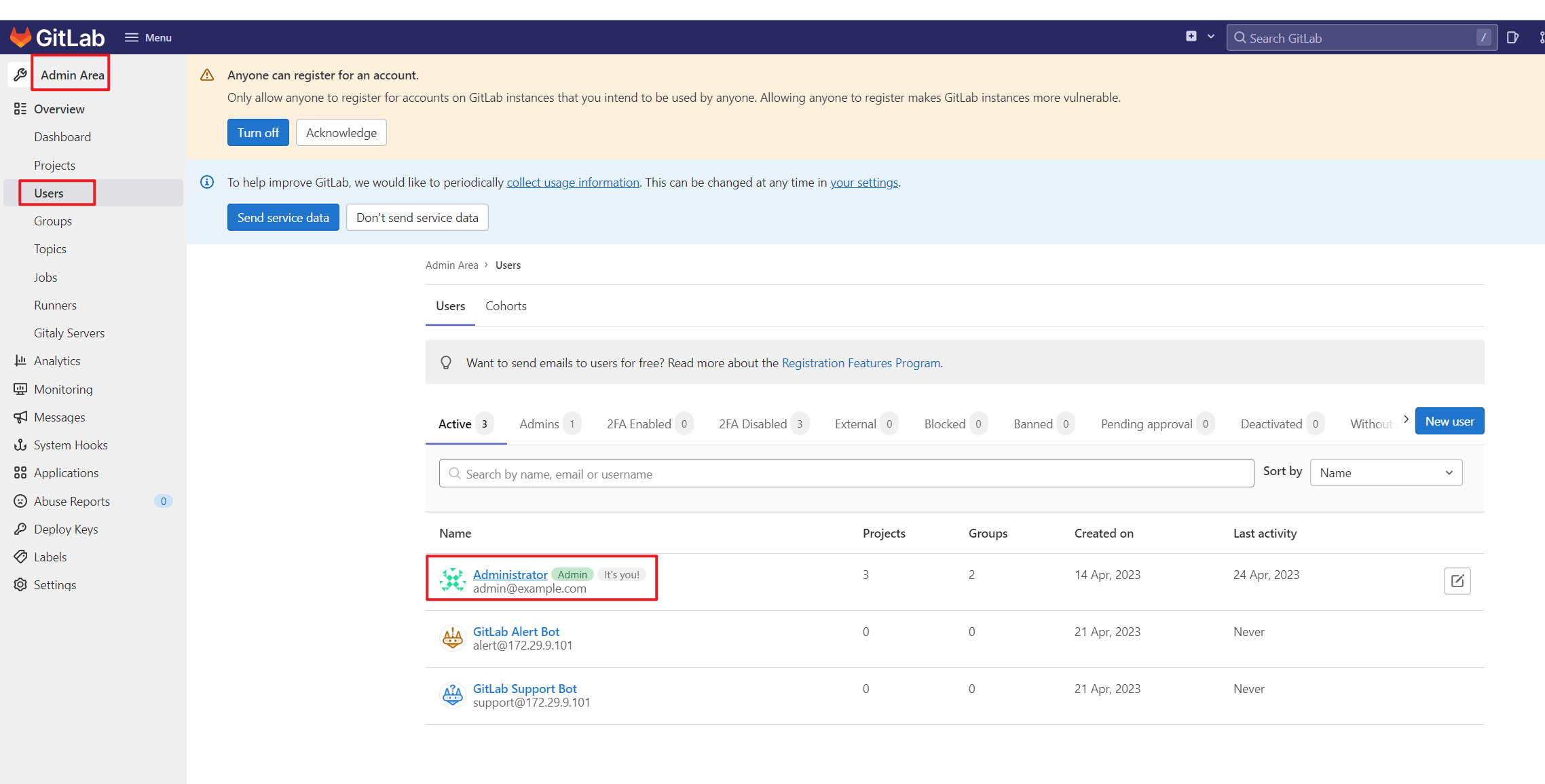Click the System Hooks anchor icon
1545x784 pixels.
[x=20, y=445]
